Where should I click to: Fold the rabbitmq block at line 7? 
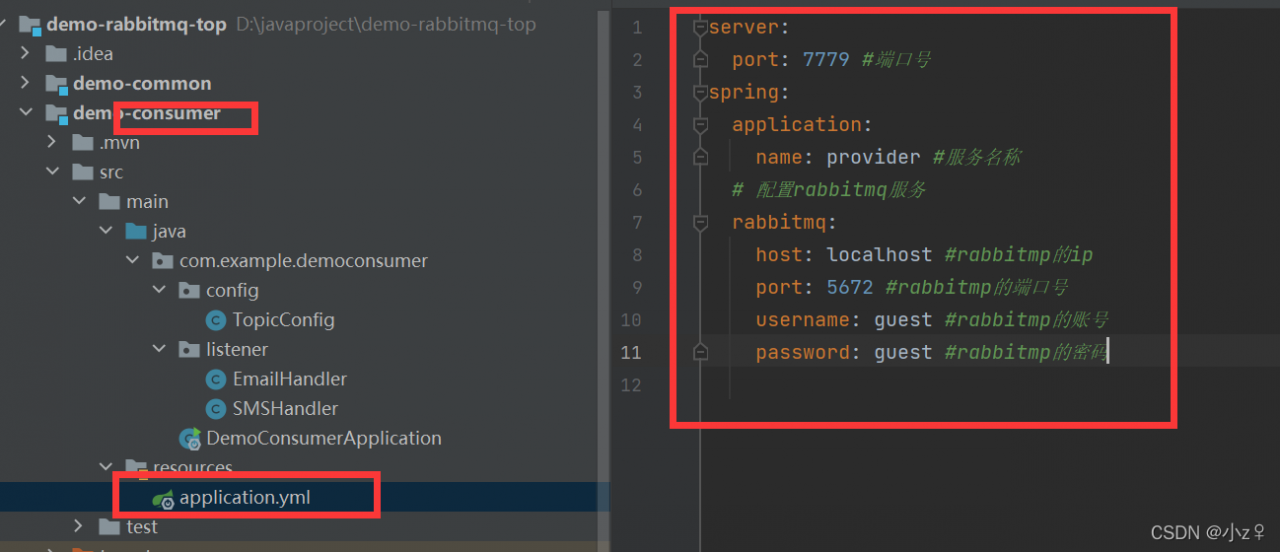(700, 222)
